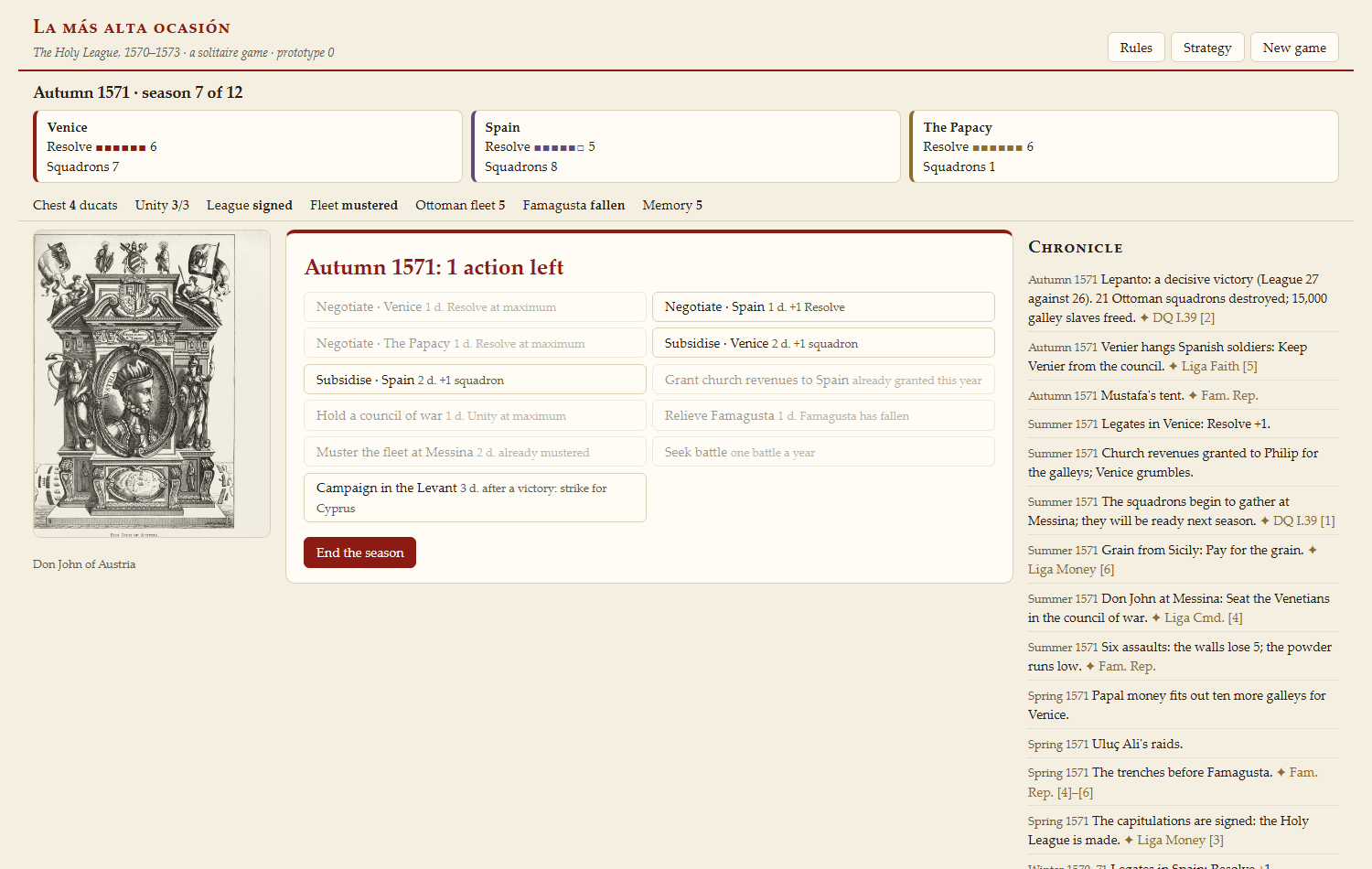1372x869 pixels.
Task: Click the Famagusta fallen status
Action: (x=573, y=205)
